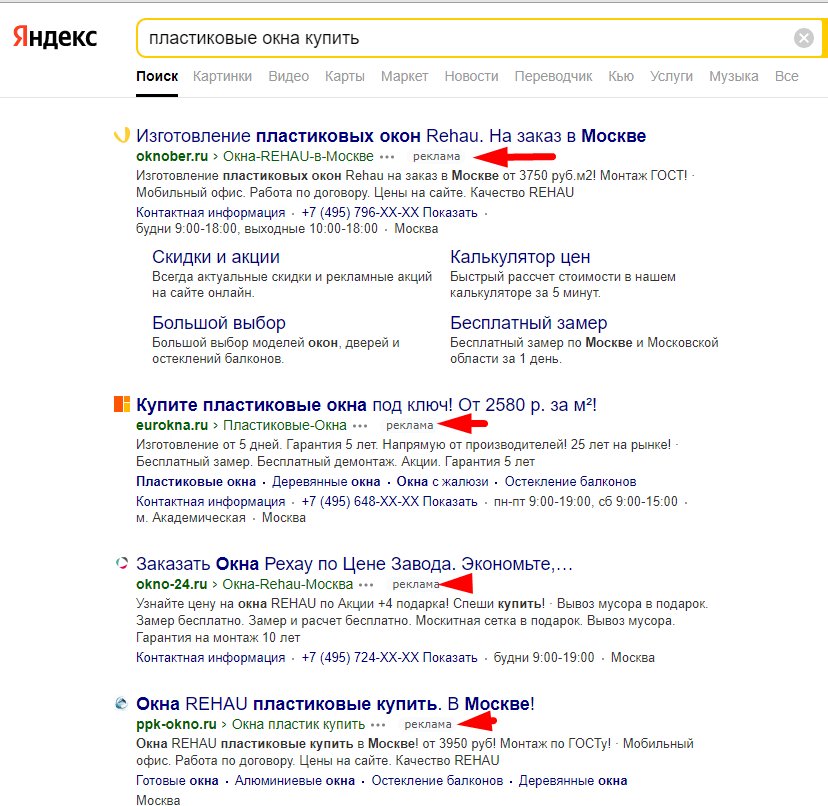The width and height of the screenshot is (828, 806).
Task: Click the Пластиковые-Окна breadcrumb link
Action: click(285, 425)
